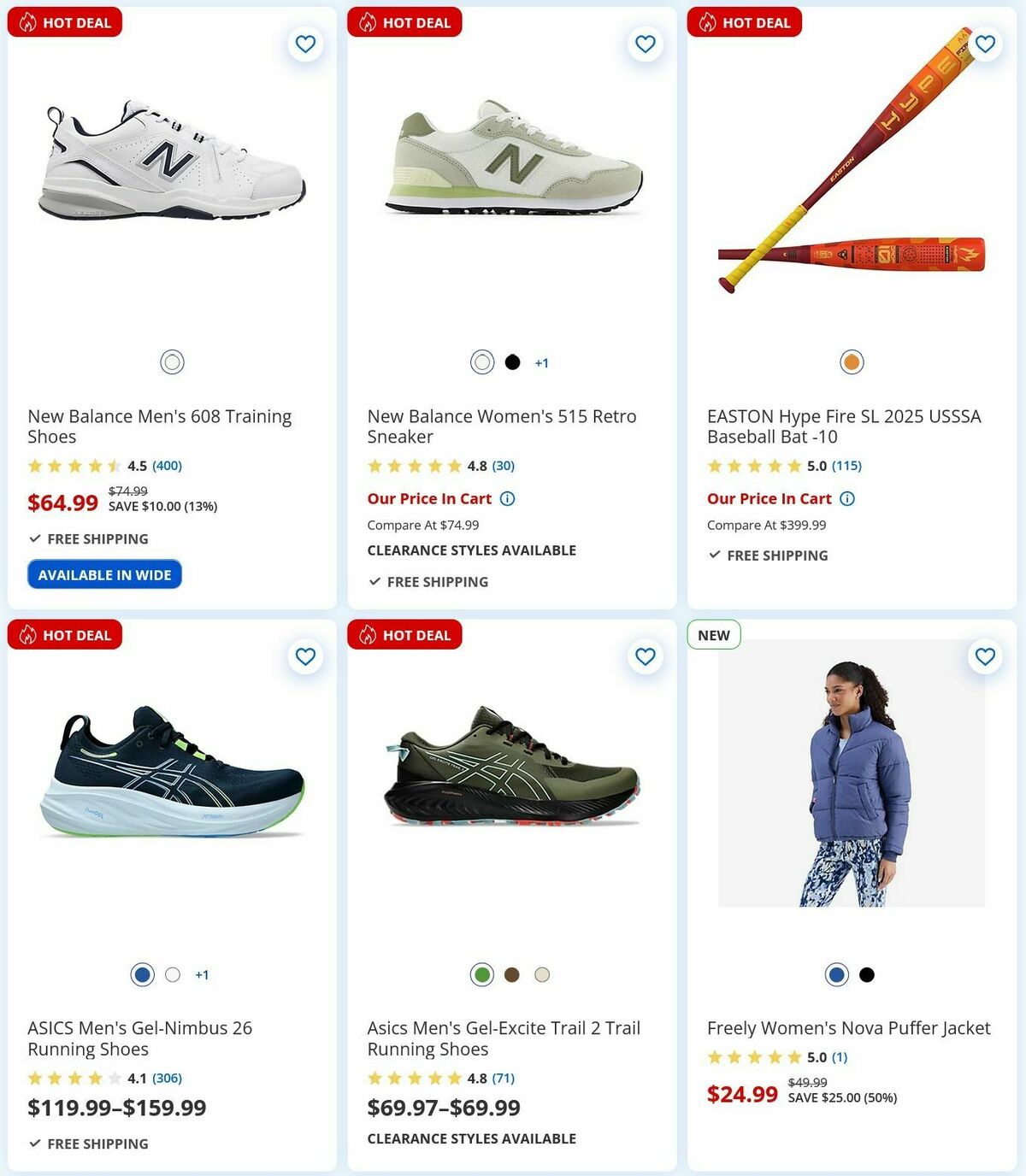This screenshot has height=1176, width=1026.
Task: Click the heart on the EASTON bat card
Action: pyautogui.click(x=985, y=44)
